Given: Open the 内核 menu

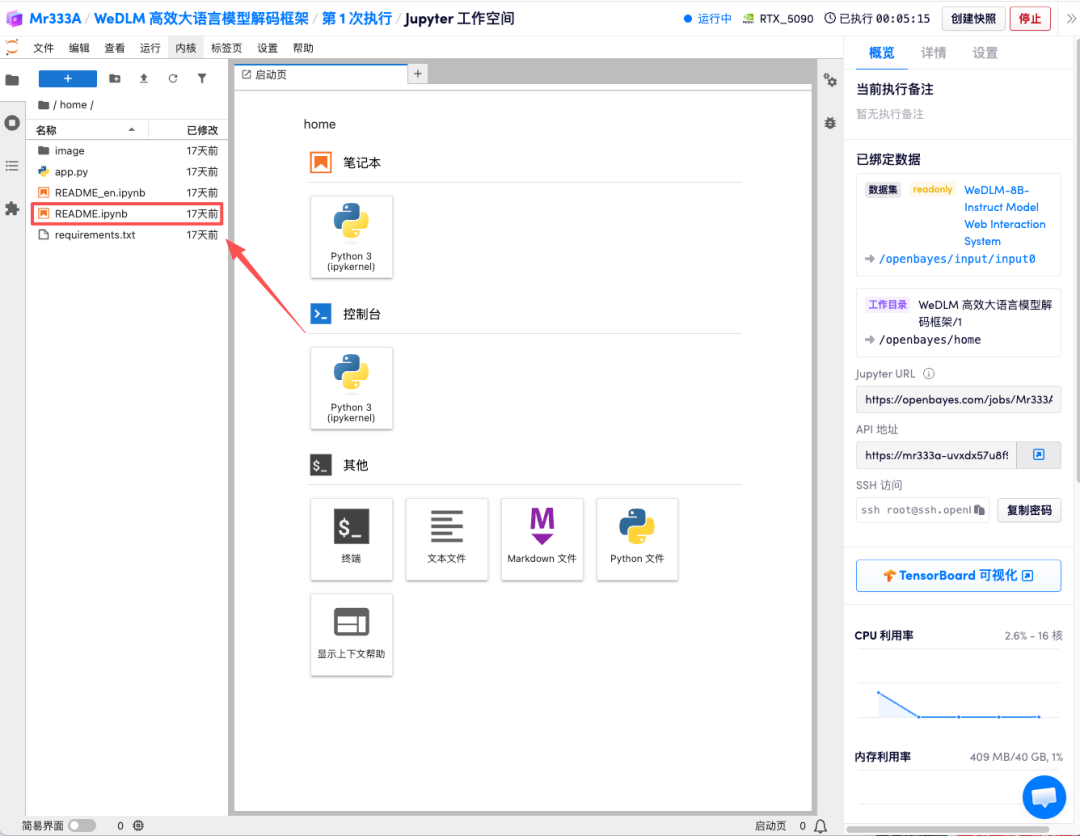Looking at the screenshot, I should [186, 48].
